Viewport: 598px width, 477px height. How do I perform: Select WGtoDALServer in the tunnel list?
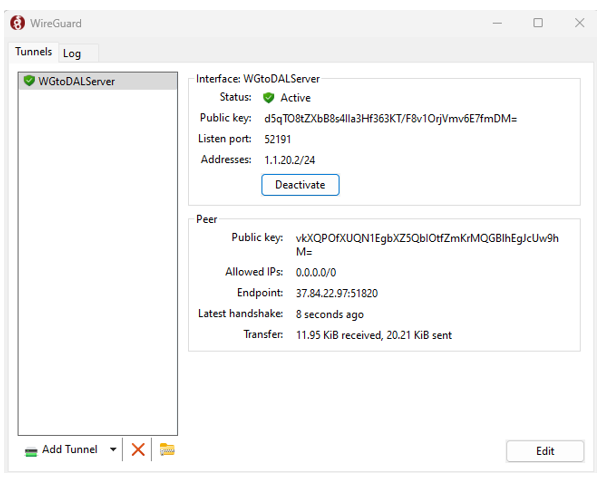click(98, 81)
